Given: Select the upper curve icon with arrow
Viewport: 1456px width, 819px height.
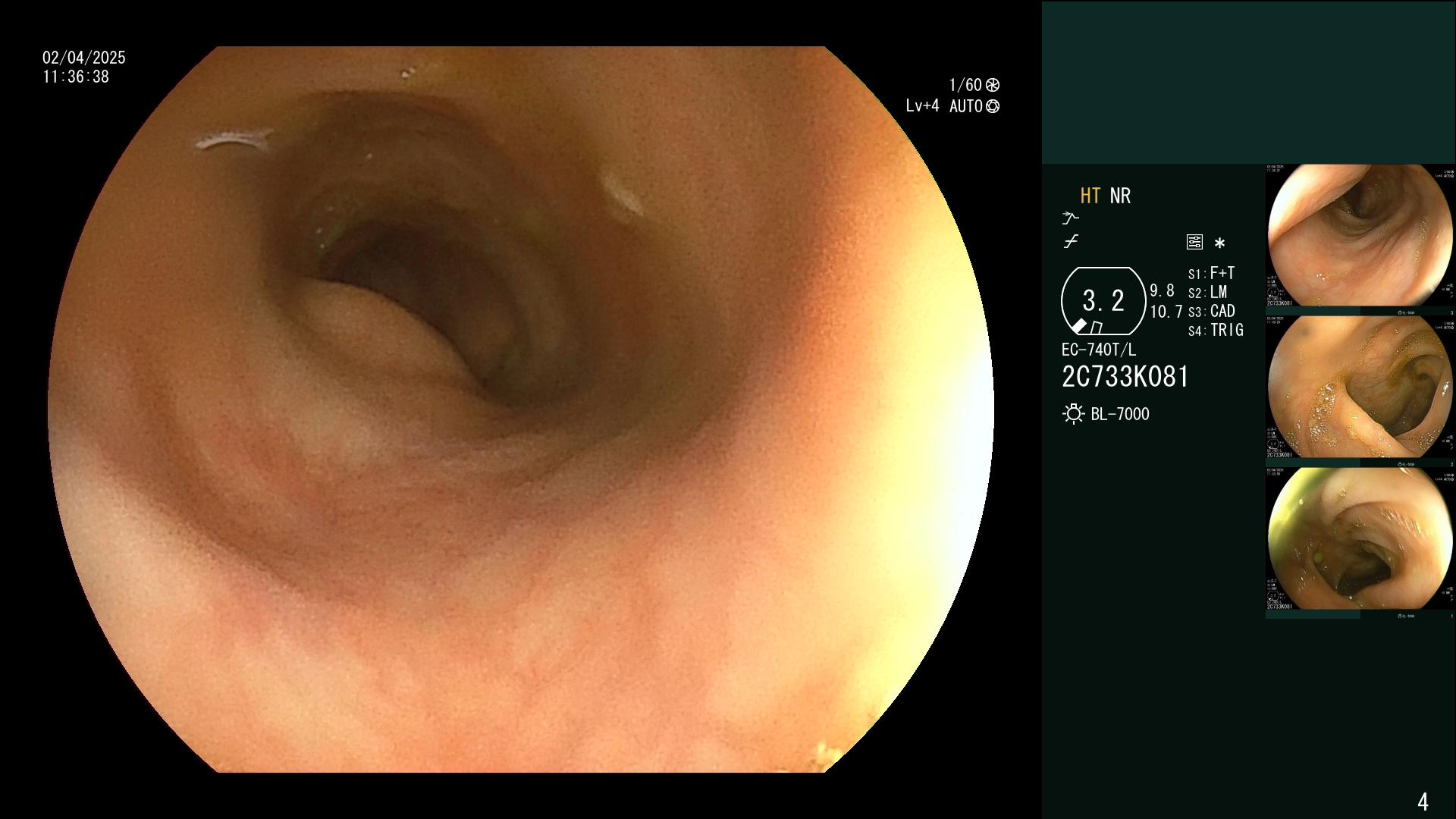Looking at the screenshot, I should (x=1071, y=218).
